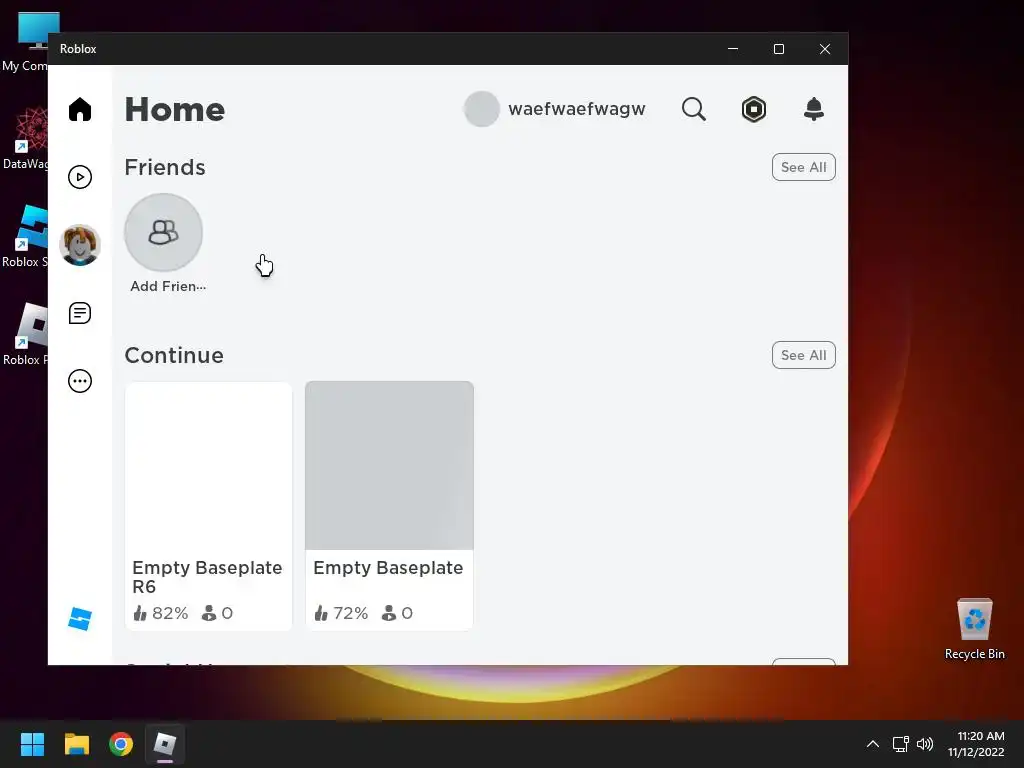Viewport: 1024px width, 768px height.
Task: Open the network status tray icon
Action: [x=901, y=744]
